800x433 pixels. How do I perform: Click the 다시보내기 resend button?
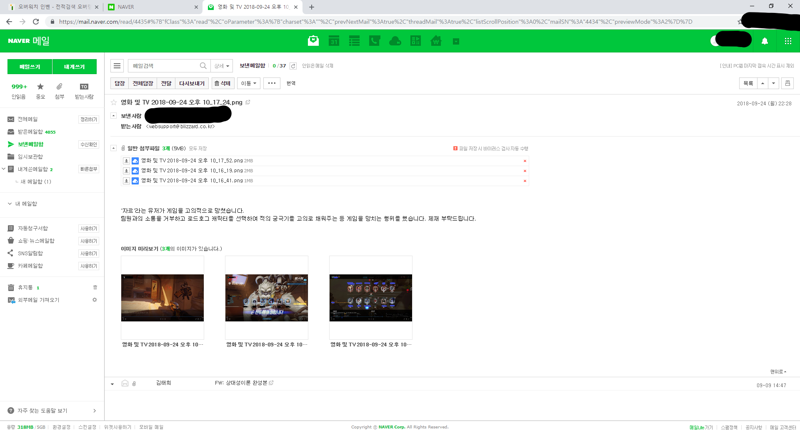click(191, 83)
